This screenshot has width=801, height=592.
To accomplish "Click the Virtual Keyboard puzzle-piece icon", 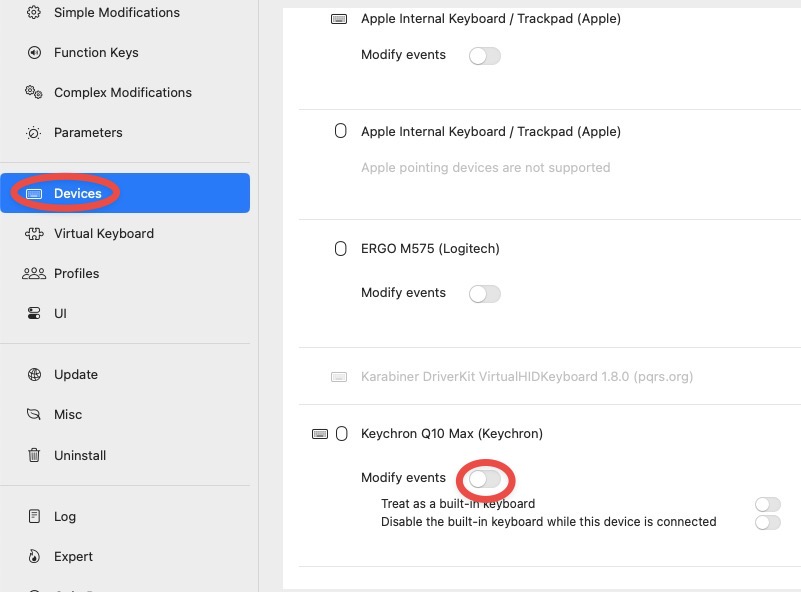I will (x=34, y=234).
